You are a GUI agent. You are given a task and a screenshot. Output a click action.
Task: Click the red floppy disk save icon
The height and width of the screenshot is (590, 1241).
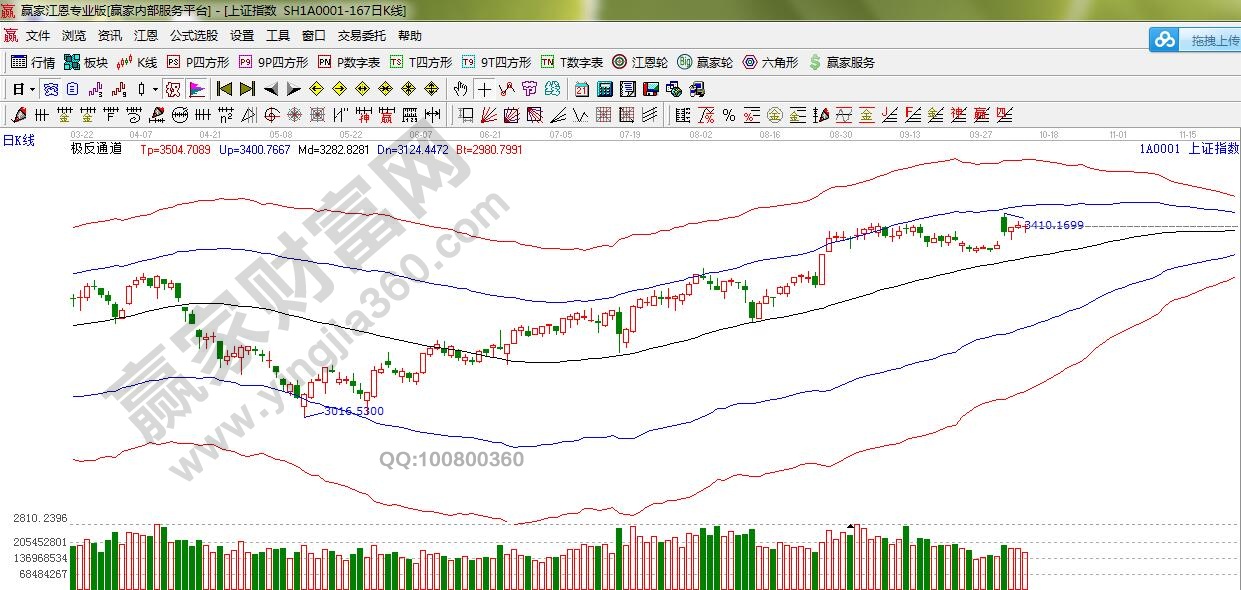[649, 89]
